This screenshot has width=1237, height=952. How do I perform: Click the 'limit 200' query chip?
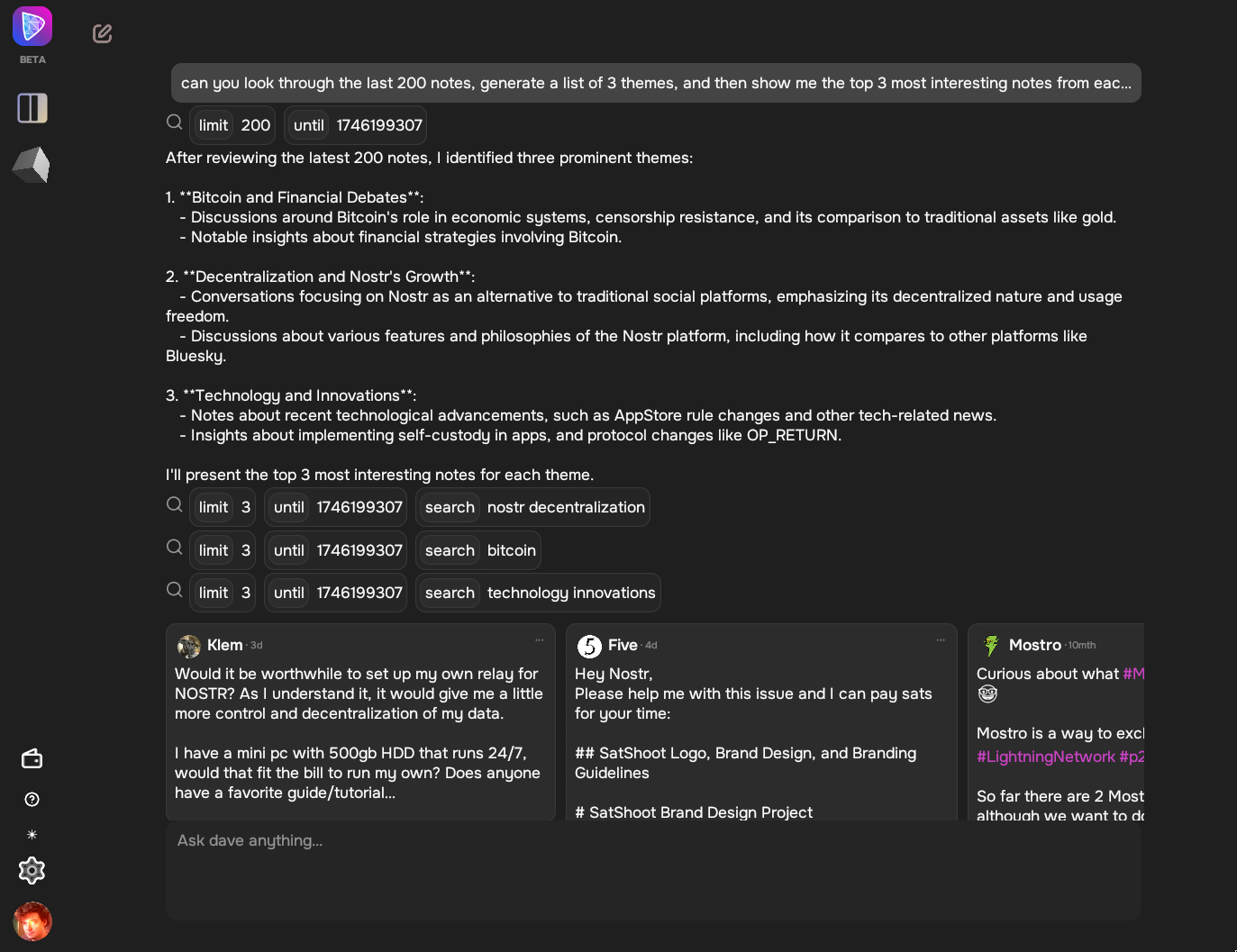tap(233, 125)
